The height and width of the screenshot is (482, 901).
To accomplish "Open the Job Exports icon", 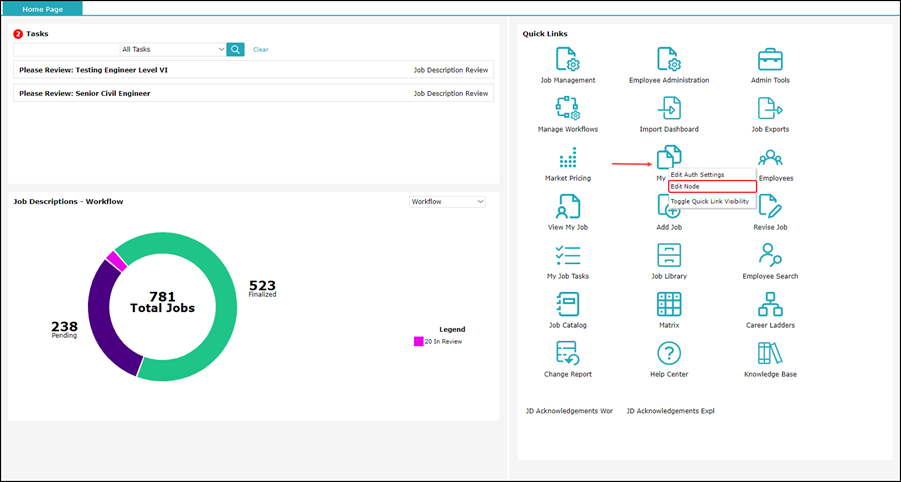I will pos(769,108).
